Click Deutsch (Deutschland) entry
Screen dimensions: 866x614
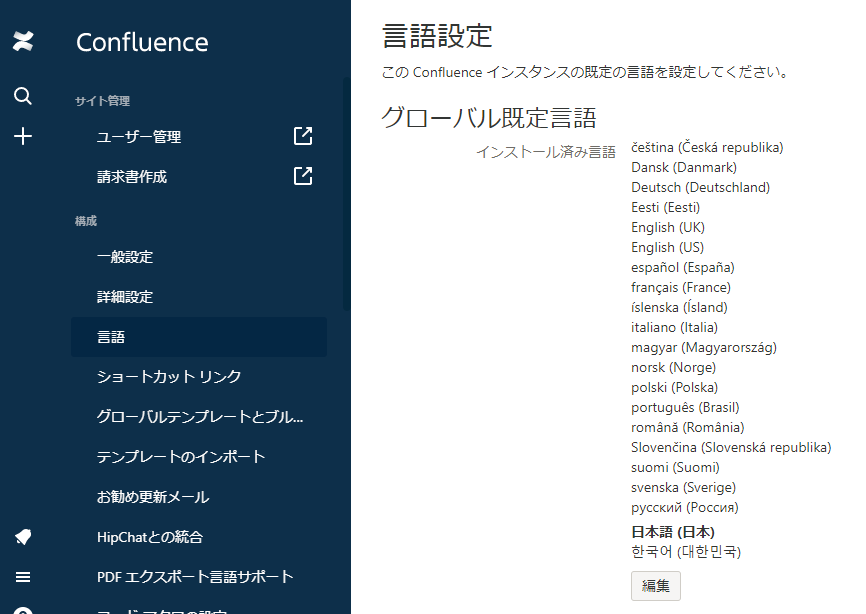click(x=701, y=188)
